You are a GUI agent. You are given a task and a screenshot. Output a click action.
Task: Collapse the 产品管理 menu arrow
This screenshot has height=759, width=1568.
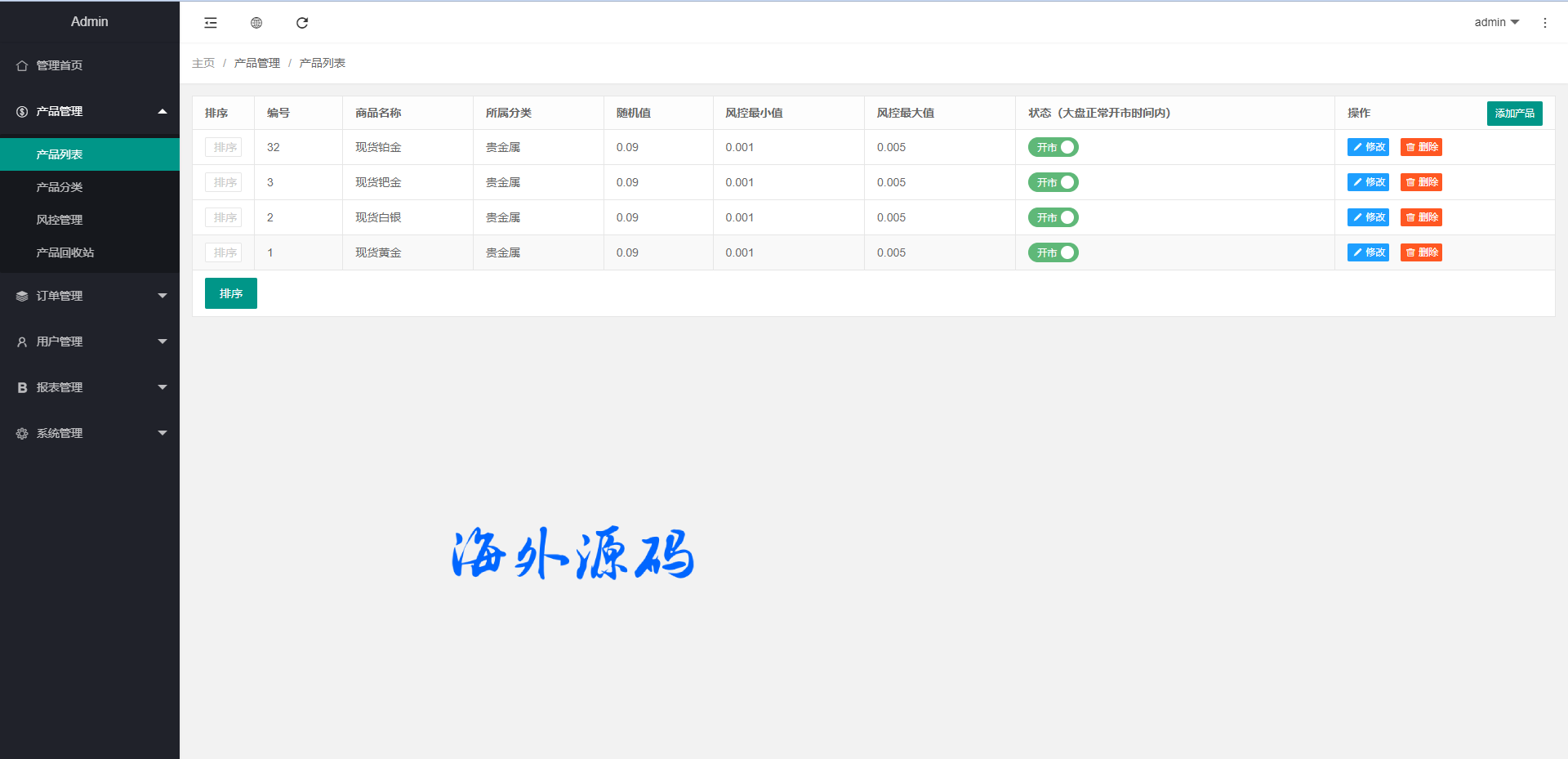(162, 111)
